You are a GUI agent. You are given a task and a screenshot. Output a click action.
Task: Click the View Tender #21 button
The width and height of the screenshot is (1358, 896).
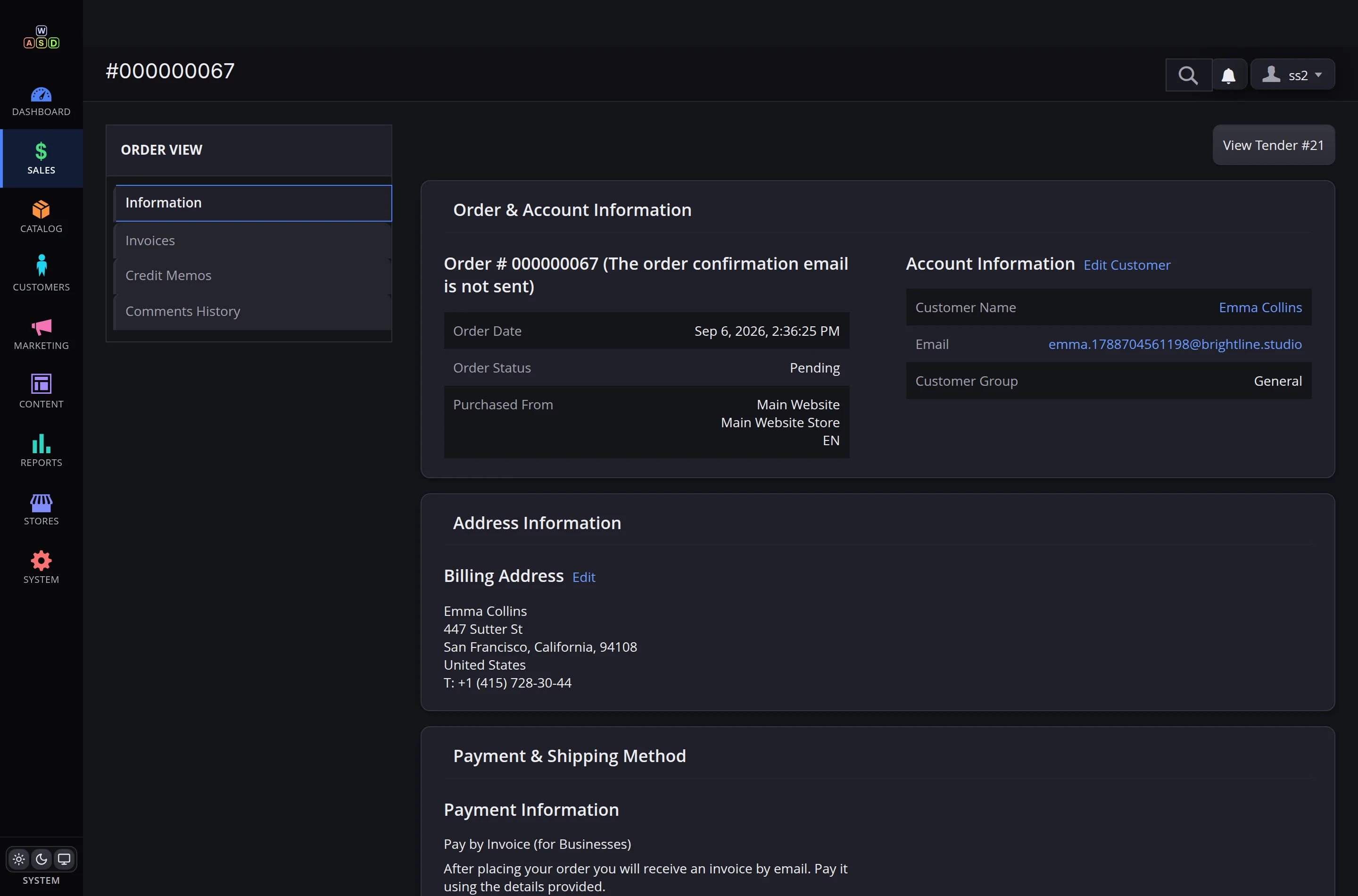click(1274, 145)
